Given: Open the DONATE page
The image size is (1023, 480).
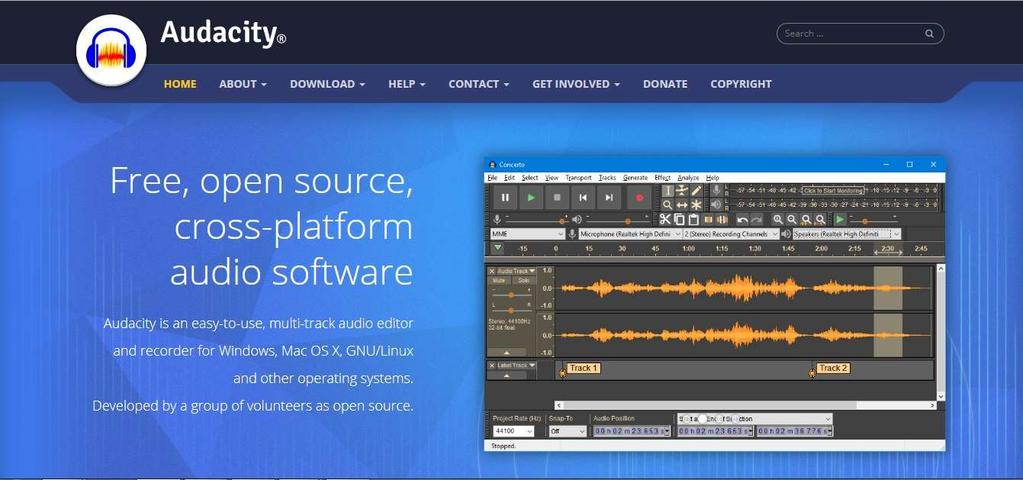Looking at the screenshot, I should 665,84.
